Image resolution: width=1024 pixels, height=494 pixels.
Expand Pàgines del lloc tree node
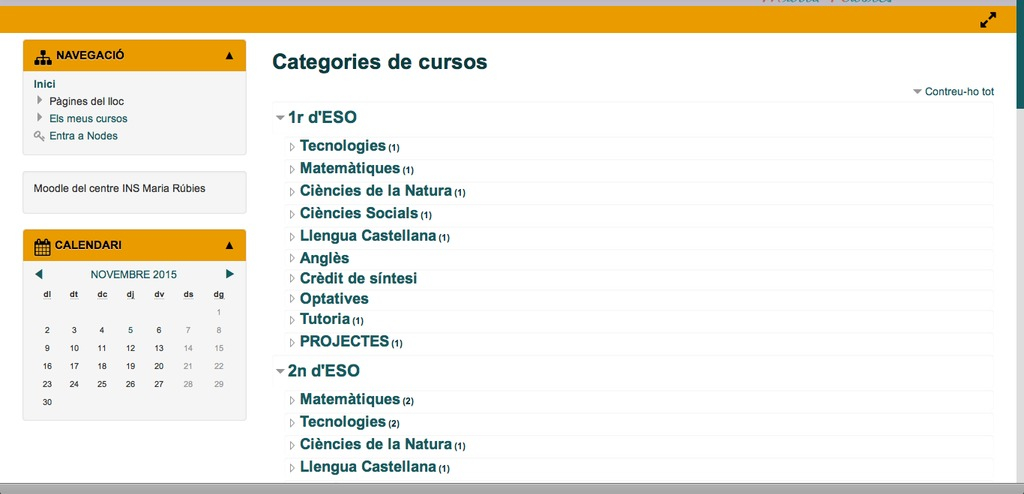[40, 101]
